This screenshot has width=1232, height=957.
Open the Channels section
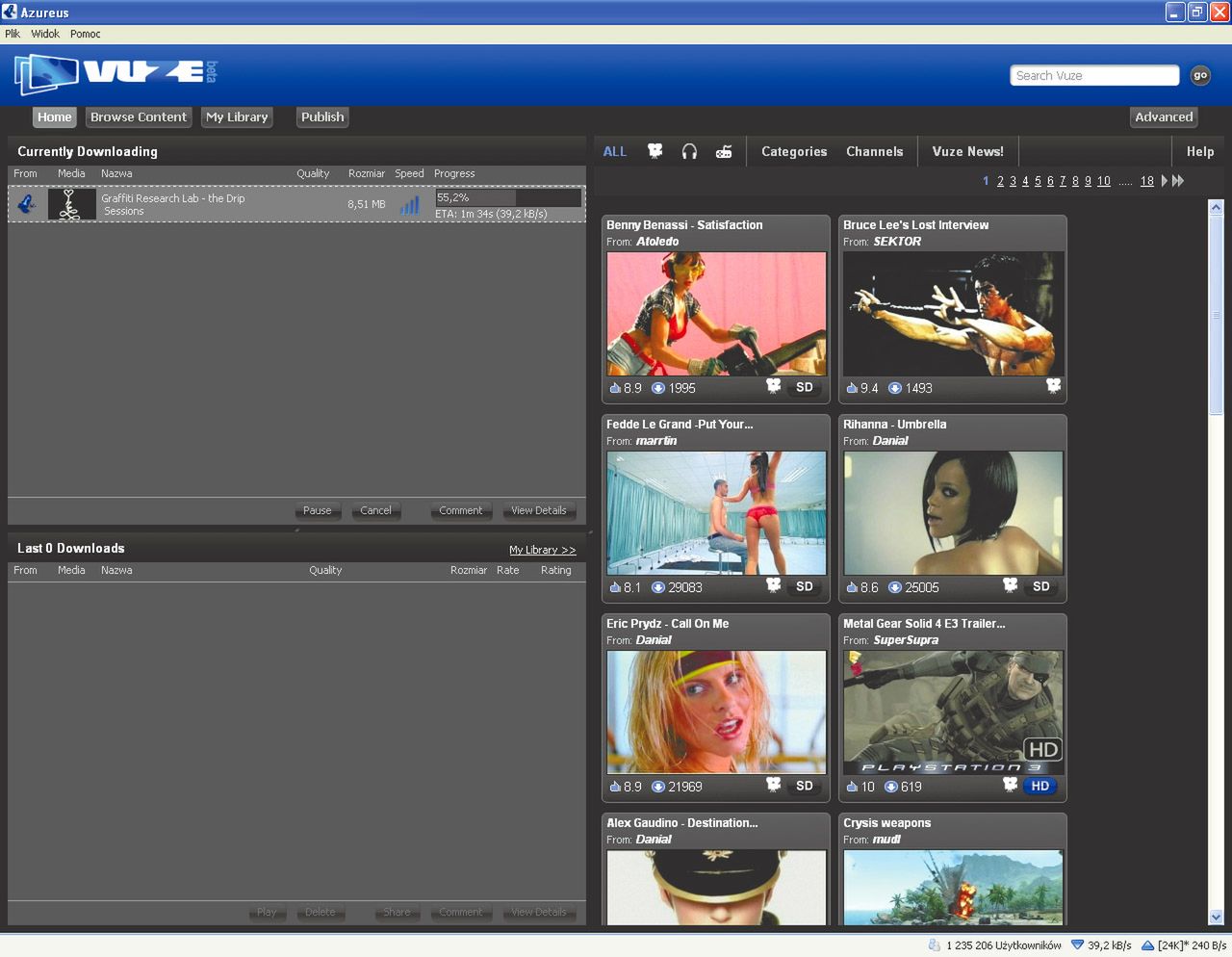875,151
